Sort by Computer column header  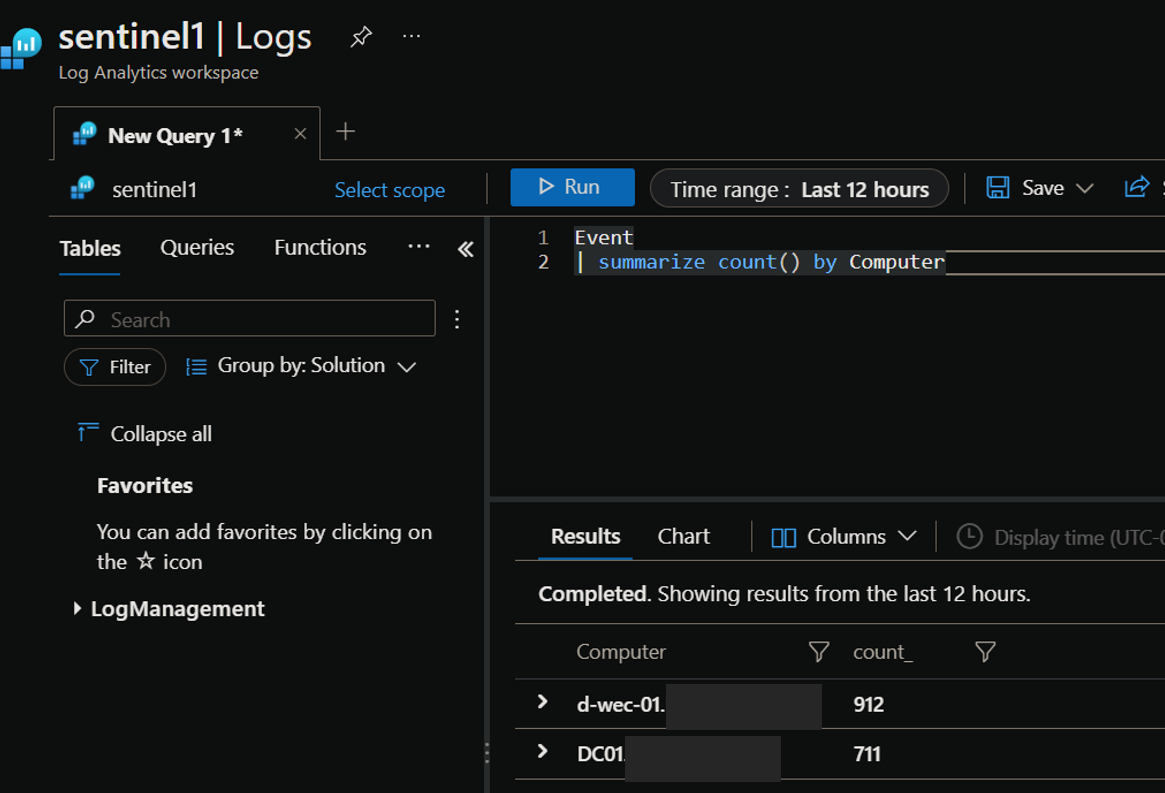click(621, 652)
